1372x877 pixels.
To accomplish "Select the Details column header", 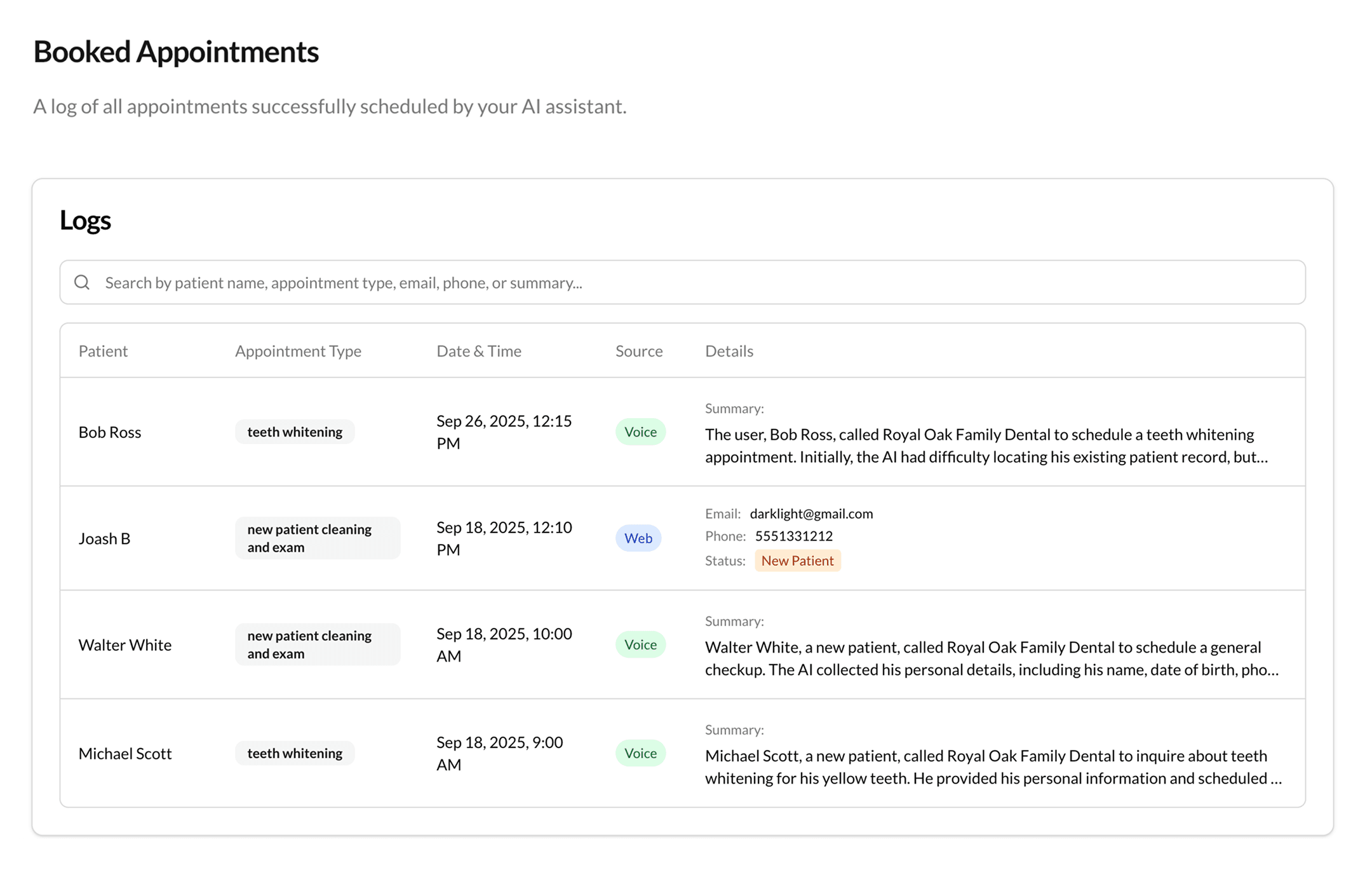I will pos(729,351).
